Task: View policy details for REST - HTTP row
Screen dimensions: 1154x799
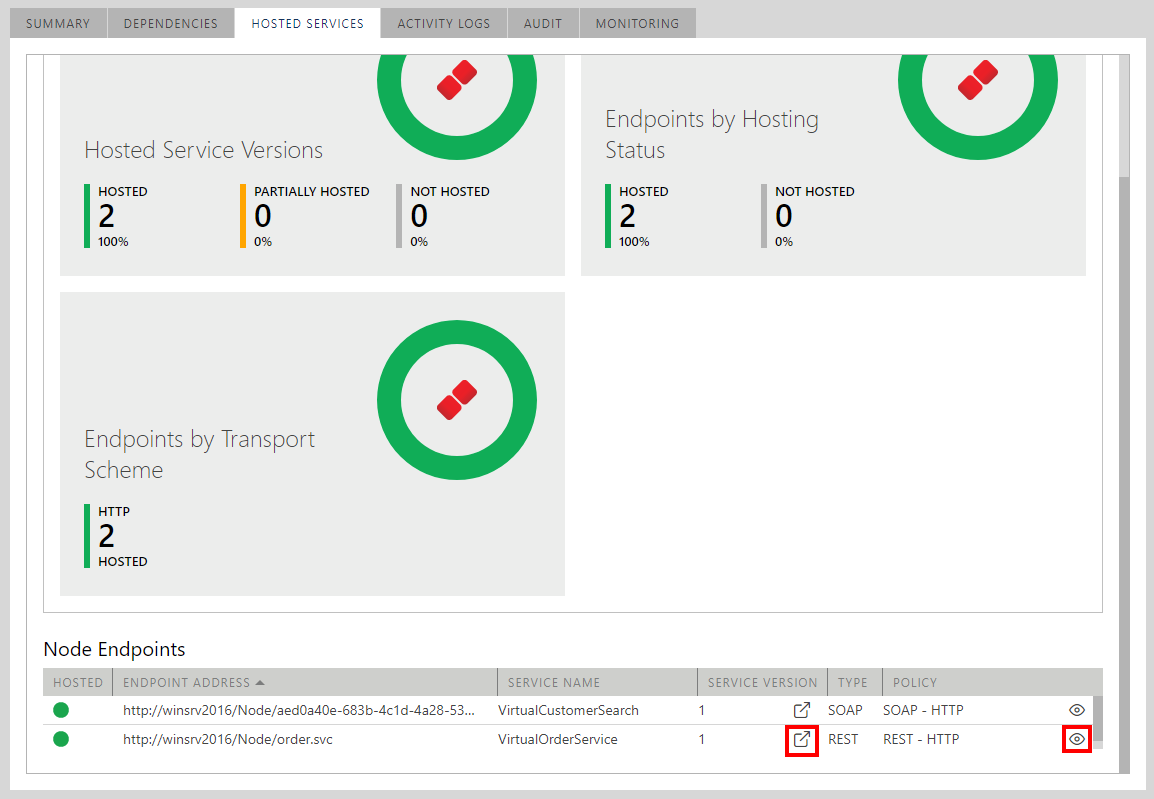Action: (1076, 740)
